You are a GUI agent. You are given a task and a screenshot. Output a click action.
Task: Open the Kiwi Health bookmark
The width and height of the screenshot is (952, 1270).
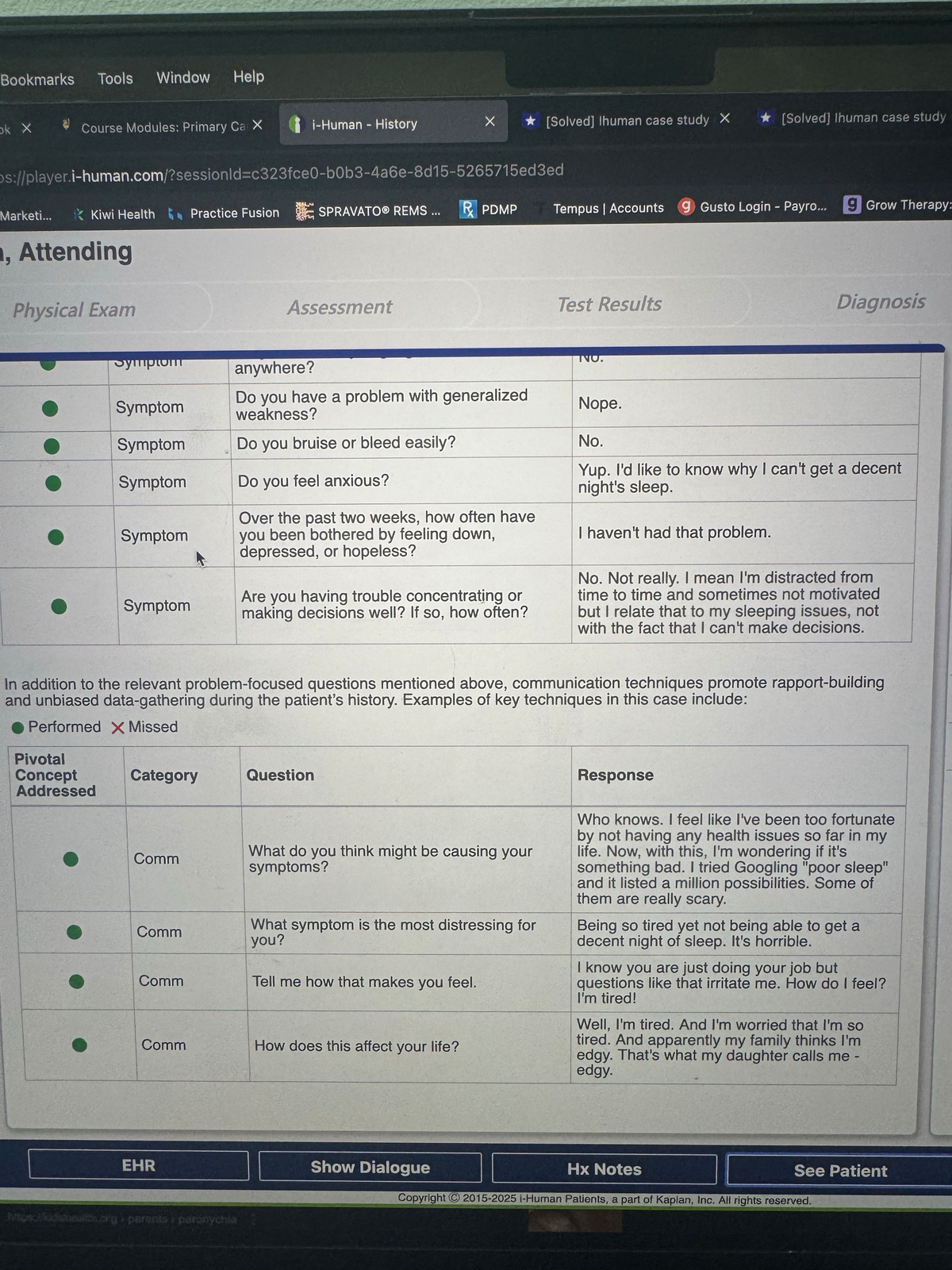pos(113,214)
